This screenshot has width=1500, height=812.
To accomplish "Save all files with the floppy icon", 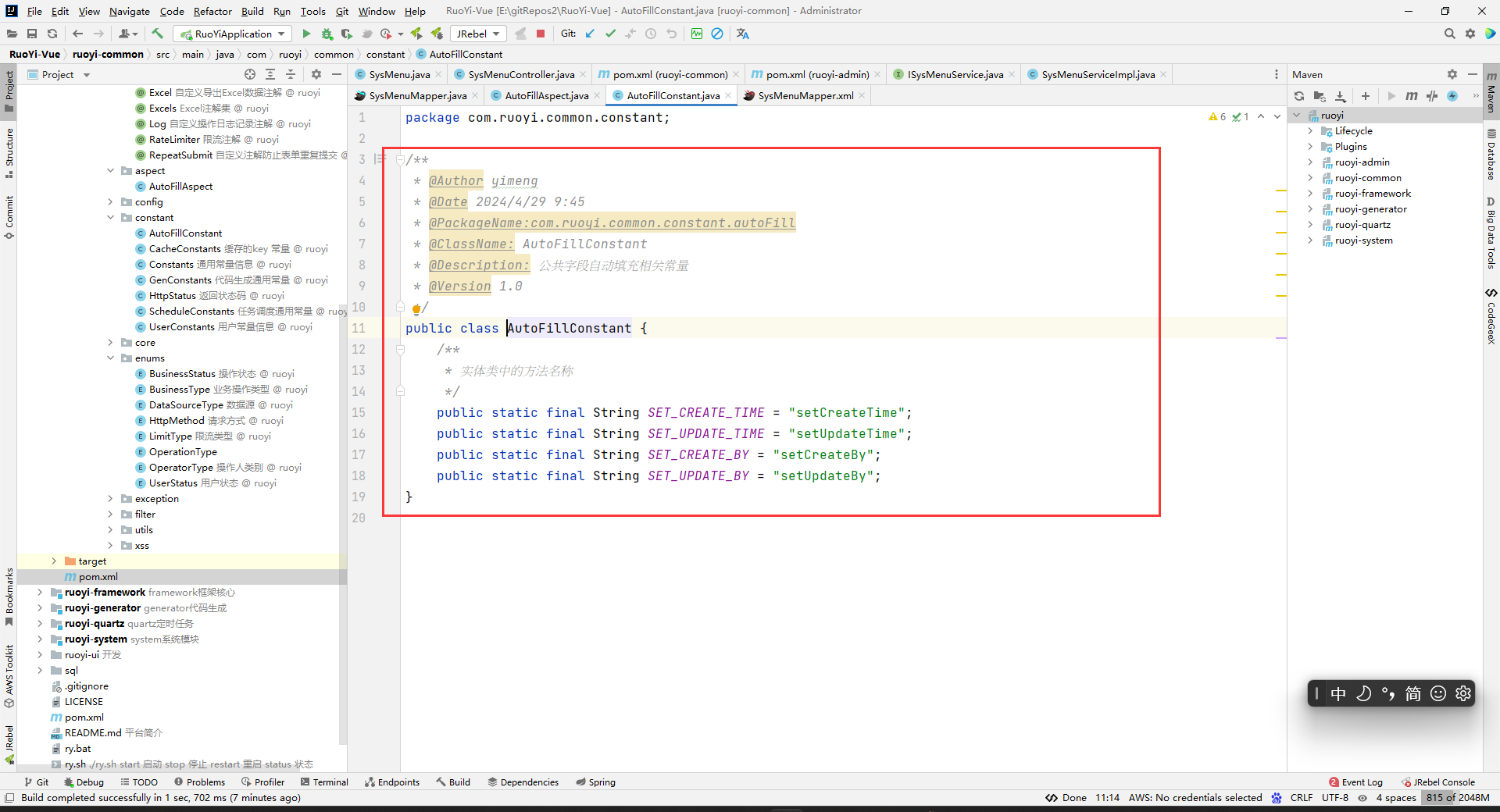I will pos(32,34).
